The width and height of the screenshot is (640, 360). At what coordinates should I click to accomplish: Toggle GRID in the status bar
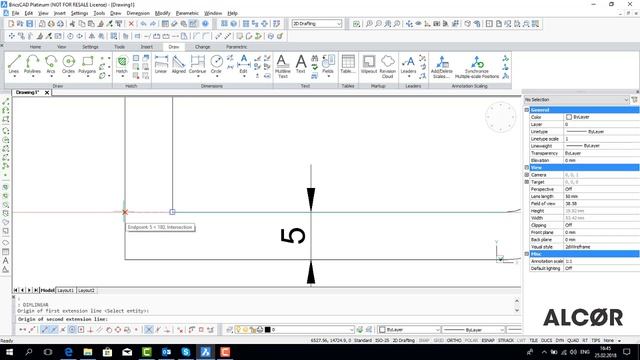438,340
